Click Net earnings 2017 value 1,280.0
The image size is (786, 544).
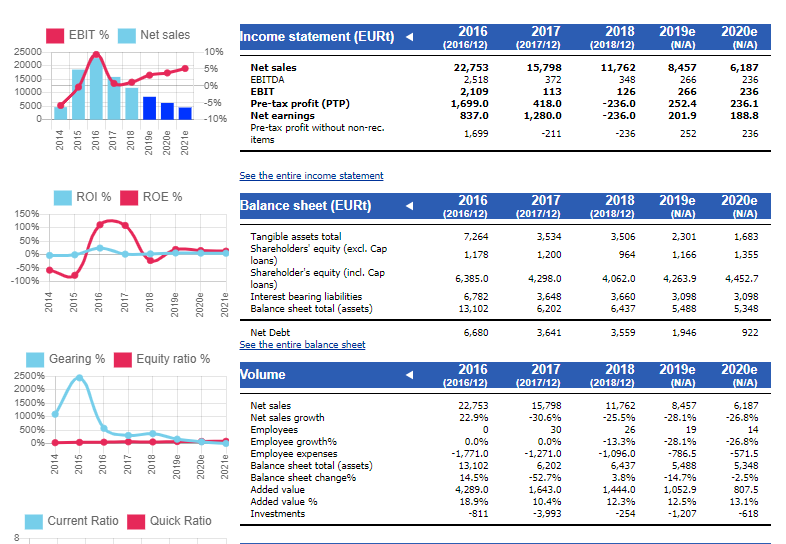coord(542,116)
